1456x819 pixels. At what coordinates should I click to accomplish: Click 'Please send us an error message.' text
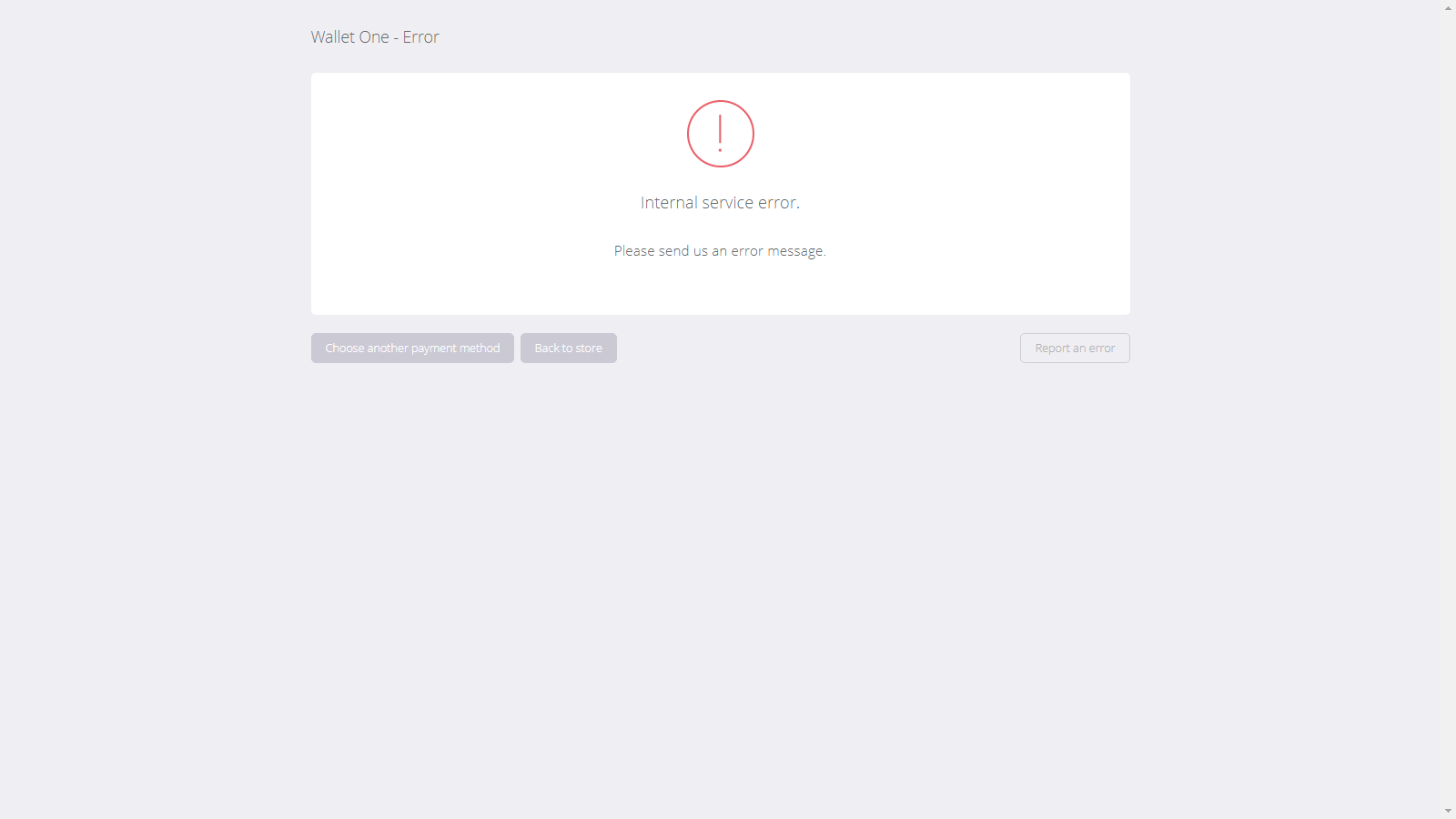pos(720,251)
